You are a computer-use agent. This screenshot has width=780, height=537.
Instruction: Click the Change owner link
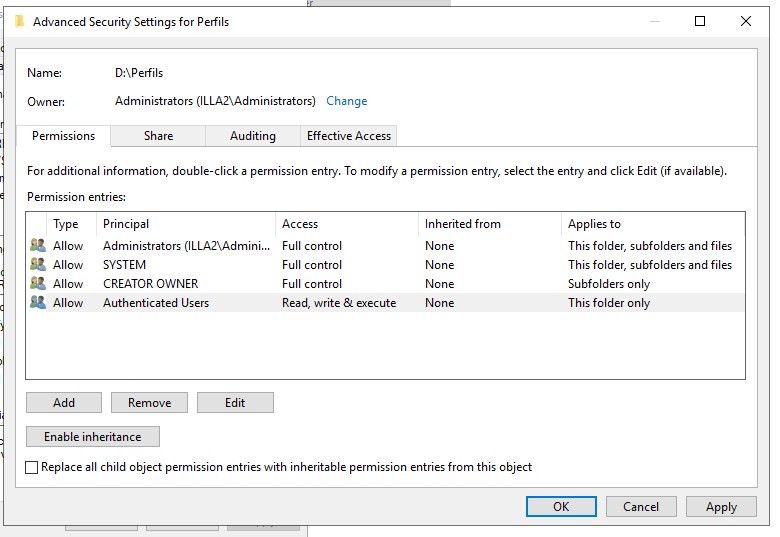point(346,101)
